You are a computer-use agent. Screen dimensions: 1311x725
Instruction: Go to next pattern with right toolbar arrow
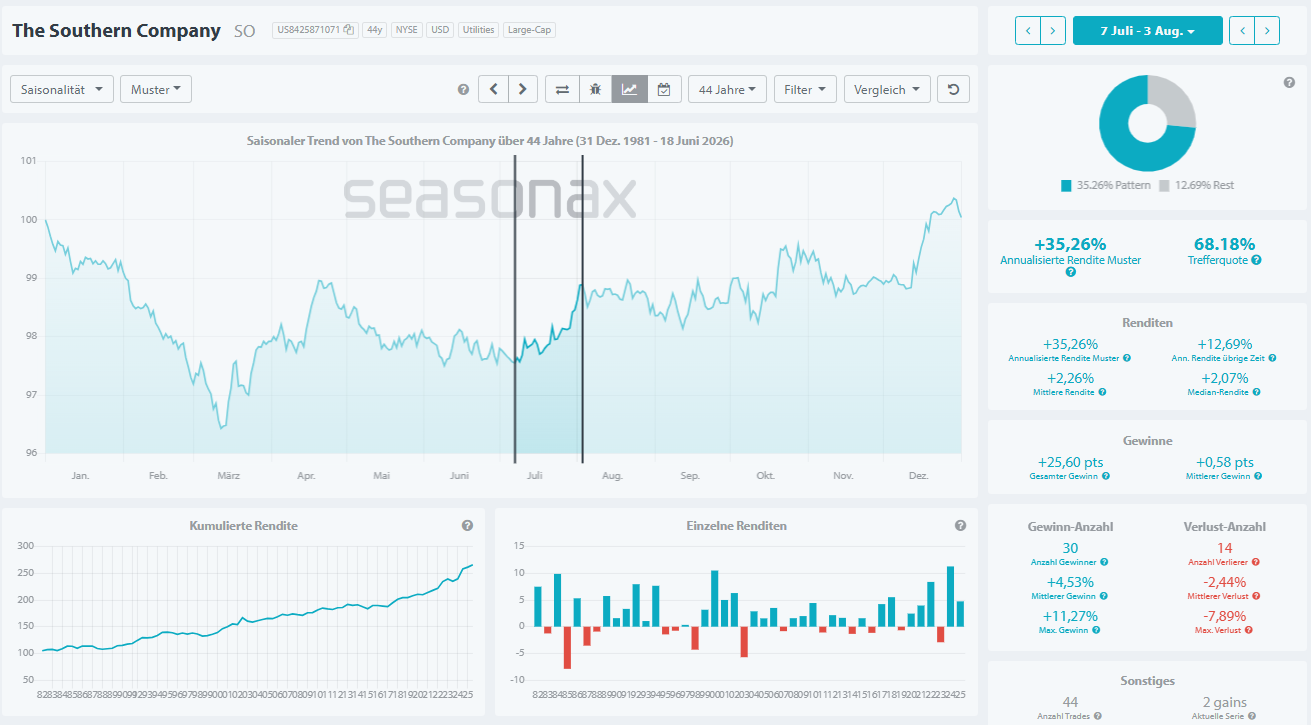click(523, 89)
